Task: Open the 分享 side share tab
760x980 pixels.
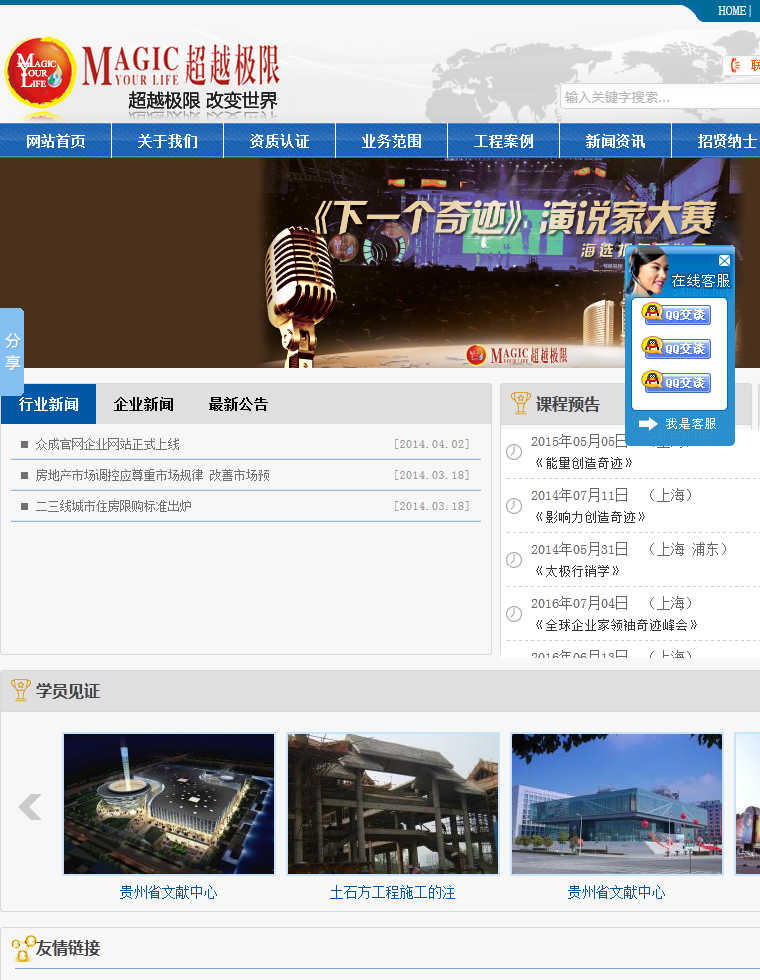Action: [12, 351]
